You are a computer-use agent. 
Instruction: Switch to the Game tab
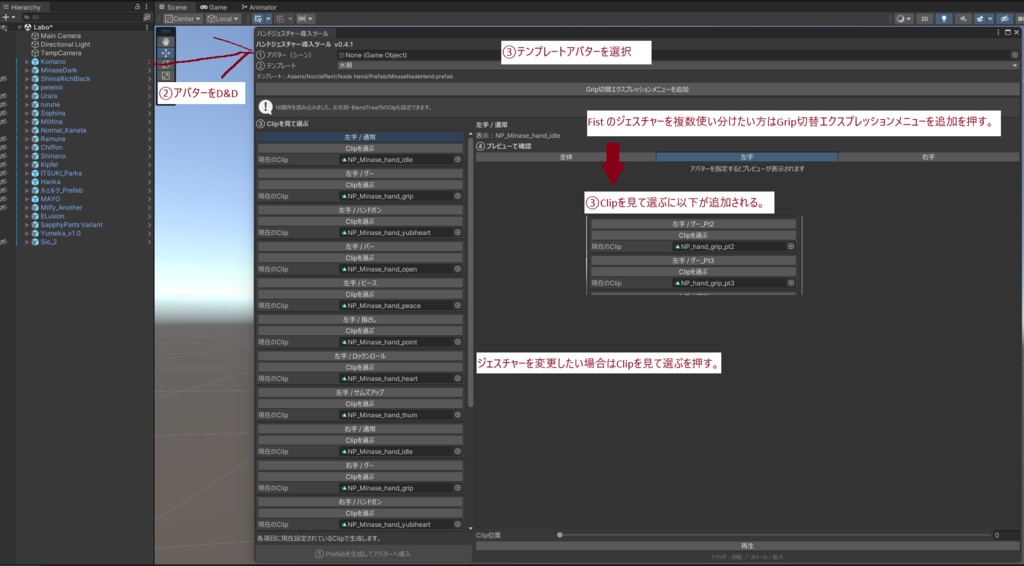(x=214, y=7)
